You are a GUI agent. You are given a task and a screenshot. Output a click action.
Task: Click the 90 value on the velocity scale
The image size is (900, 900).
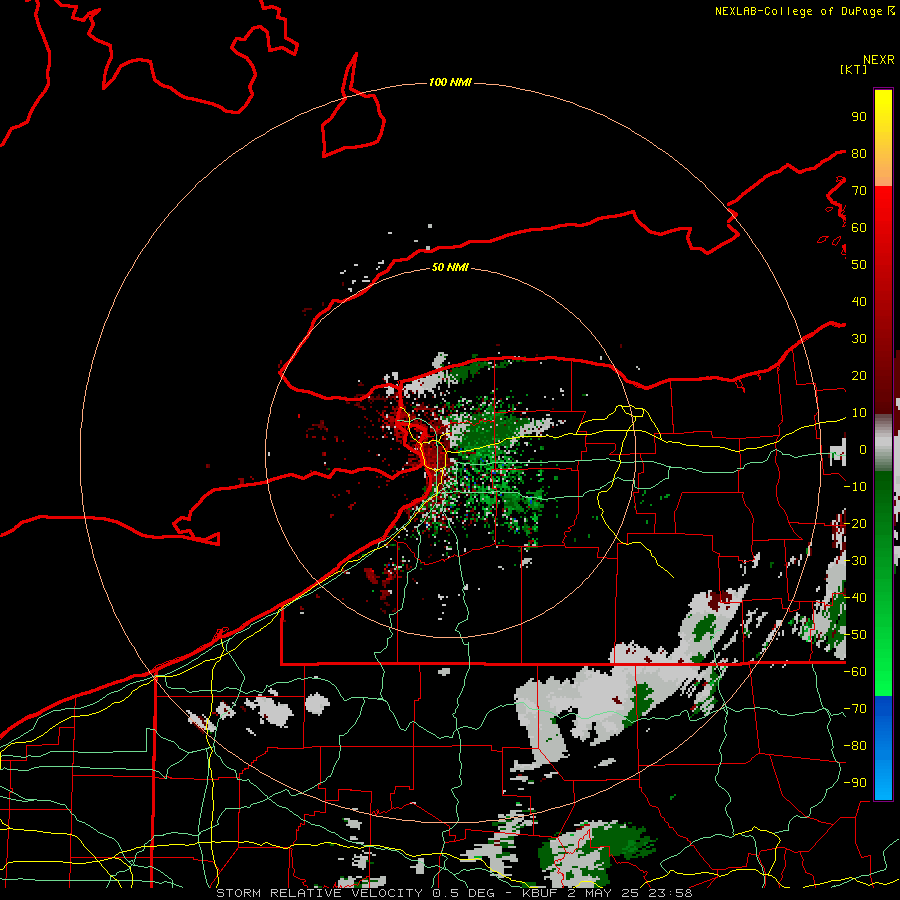pos(859,117)
